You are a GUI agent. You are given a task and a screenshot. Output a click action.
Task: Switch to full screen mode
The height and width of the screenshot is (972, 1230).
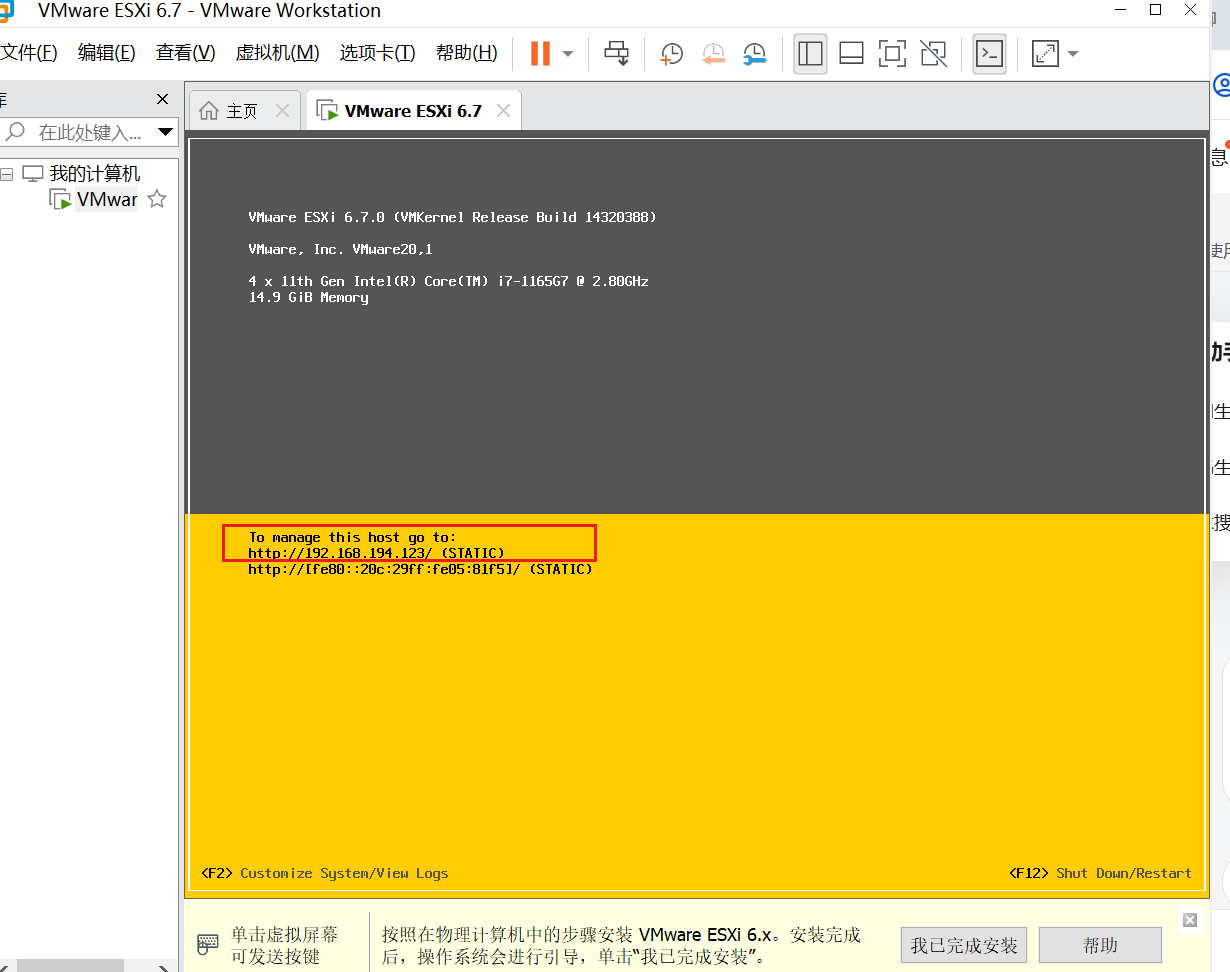click(x=892, y=53)
